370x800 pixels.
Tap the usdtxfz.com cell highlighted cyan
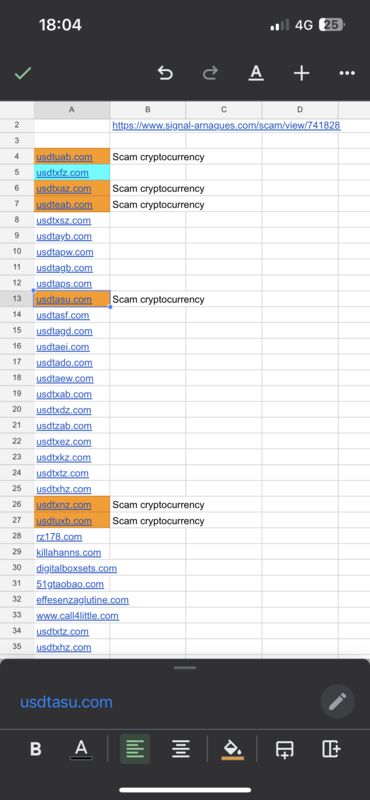(x=72, y=172)
